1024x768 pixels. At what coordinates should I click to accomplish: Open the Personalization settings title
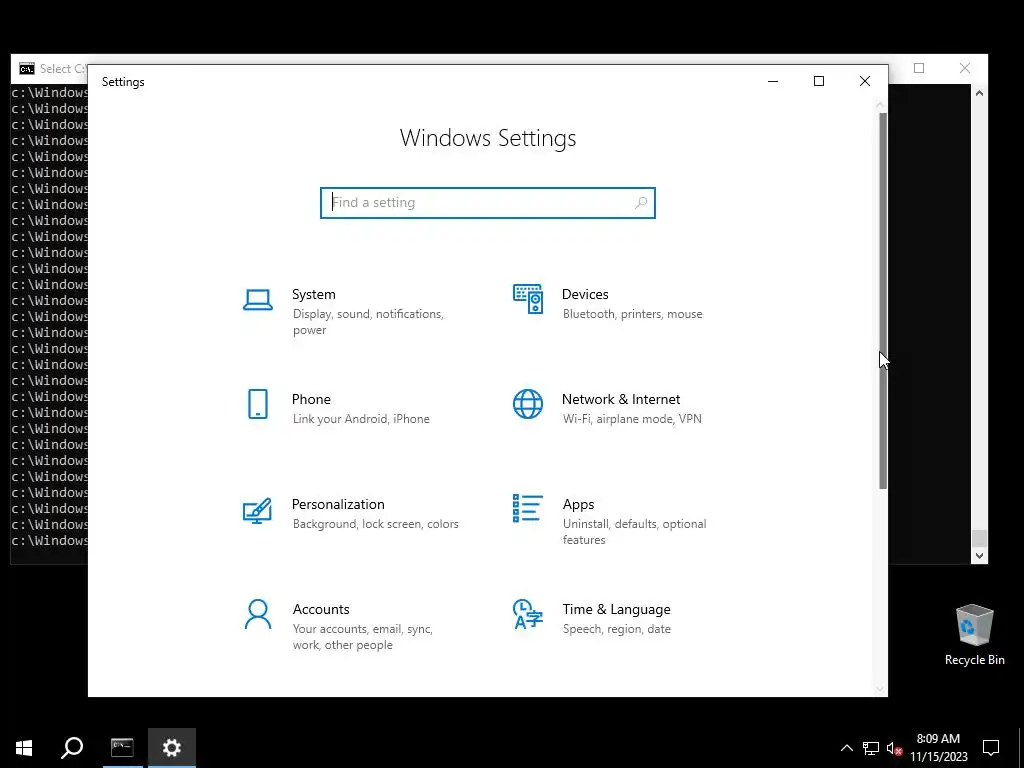coord(338,504)
